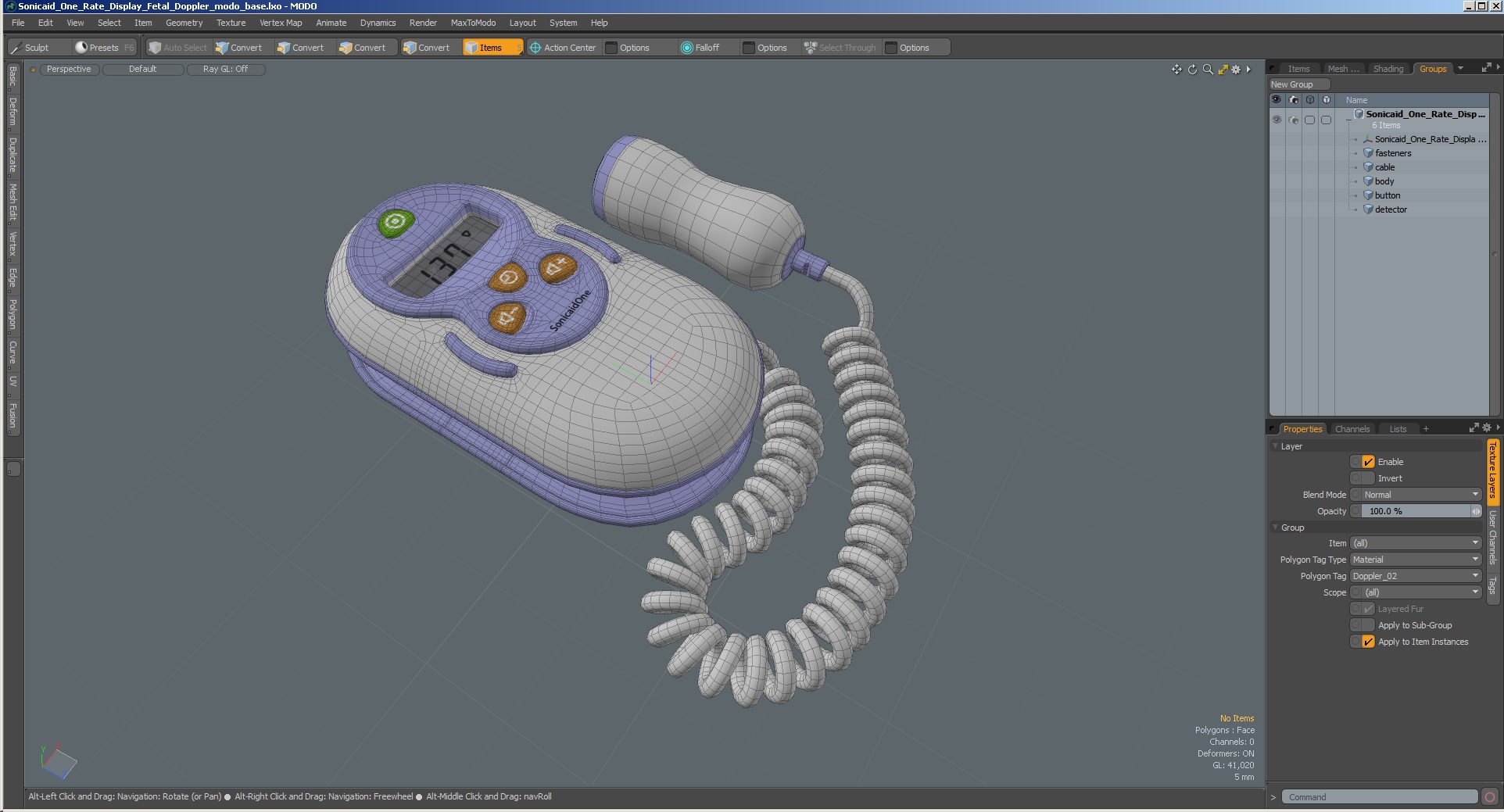The width and height of the screenshot is (1504, 812).
Task: Switch to the Shading tab
Action: click(1388, 69)
